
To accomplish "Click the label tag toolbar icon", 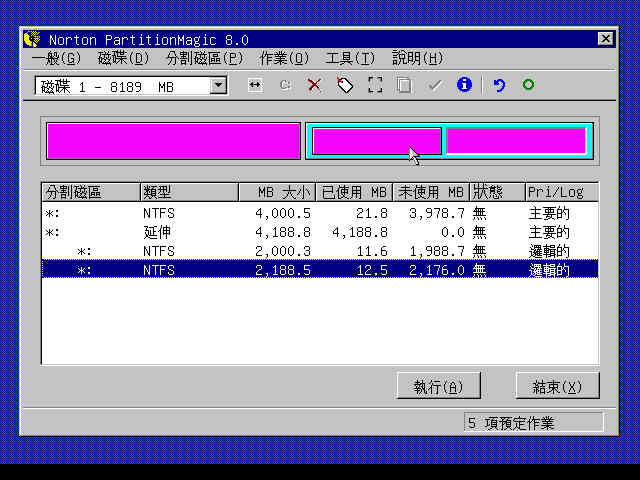I will [x=345, y=86].
